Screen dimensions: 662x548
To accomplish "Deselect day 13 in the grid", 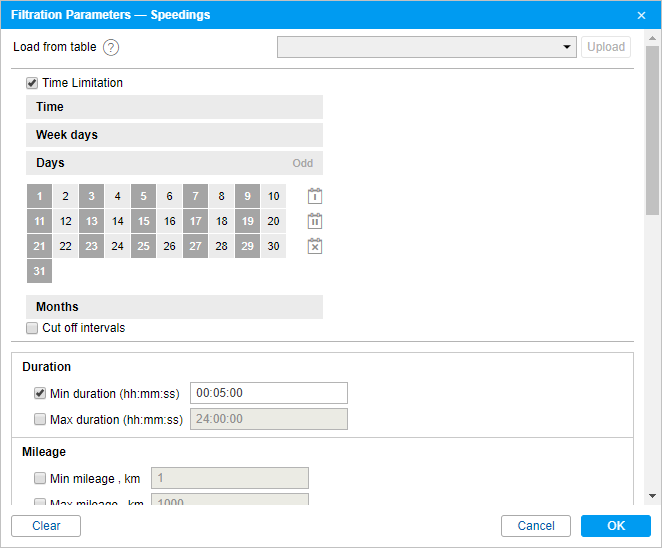I will click(x=92, y=221).
